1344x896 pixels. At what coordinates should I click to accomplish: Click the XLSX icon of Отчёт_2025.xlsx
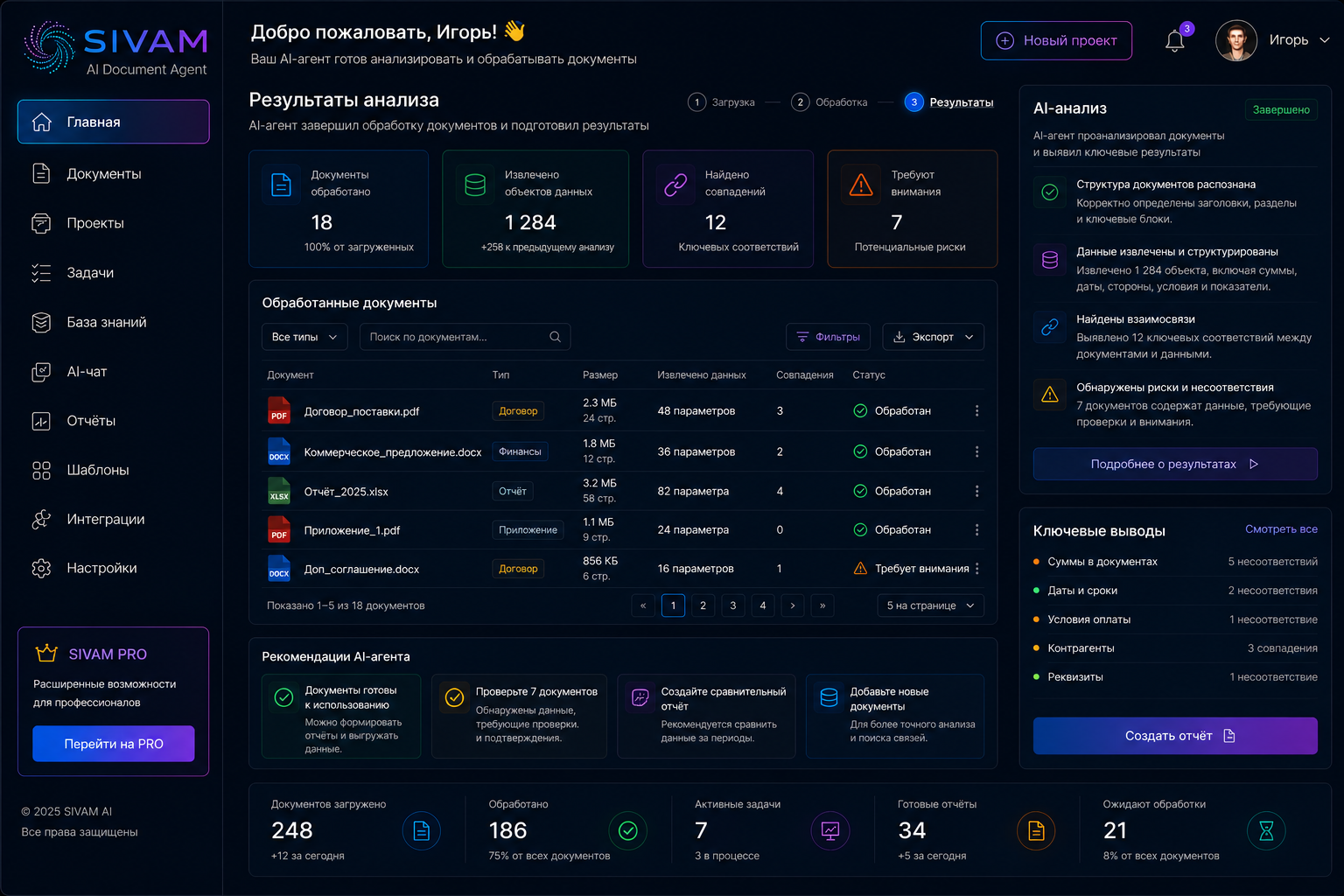(x=279, y=491)
